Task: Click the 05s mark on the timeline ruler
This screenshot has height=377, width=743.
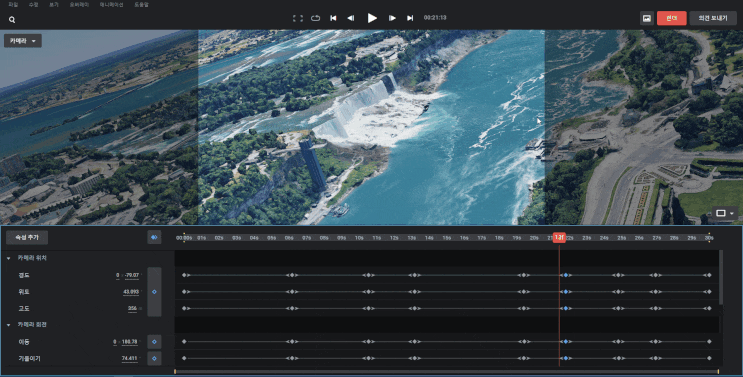Action: point(272,238)
